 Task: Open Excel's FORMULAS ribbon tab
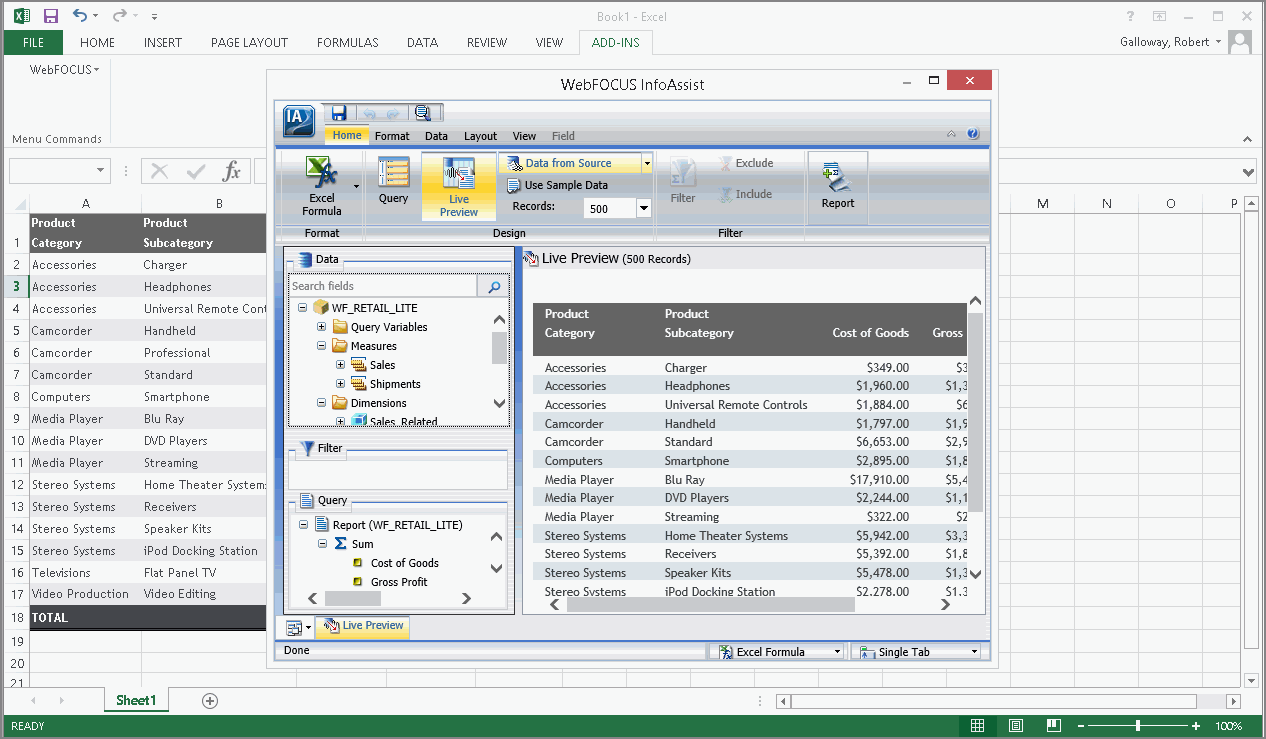[x=347, y=42]
